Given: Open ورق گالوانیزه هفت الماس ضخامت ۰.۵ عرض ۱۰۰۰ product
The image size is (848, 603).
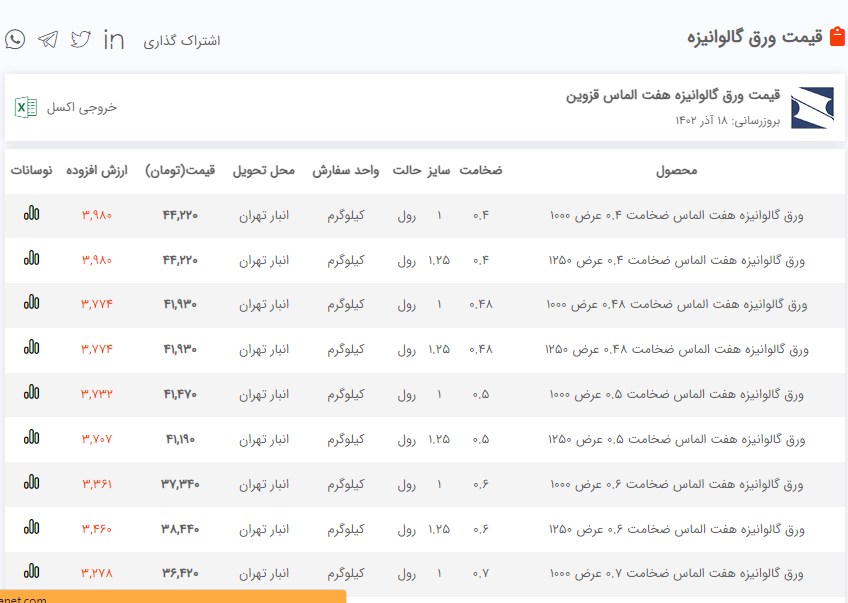Looking at the screenshot, I should point(676,394).
